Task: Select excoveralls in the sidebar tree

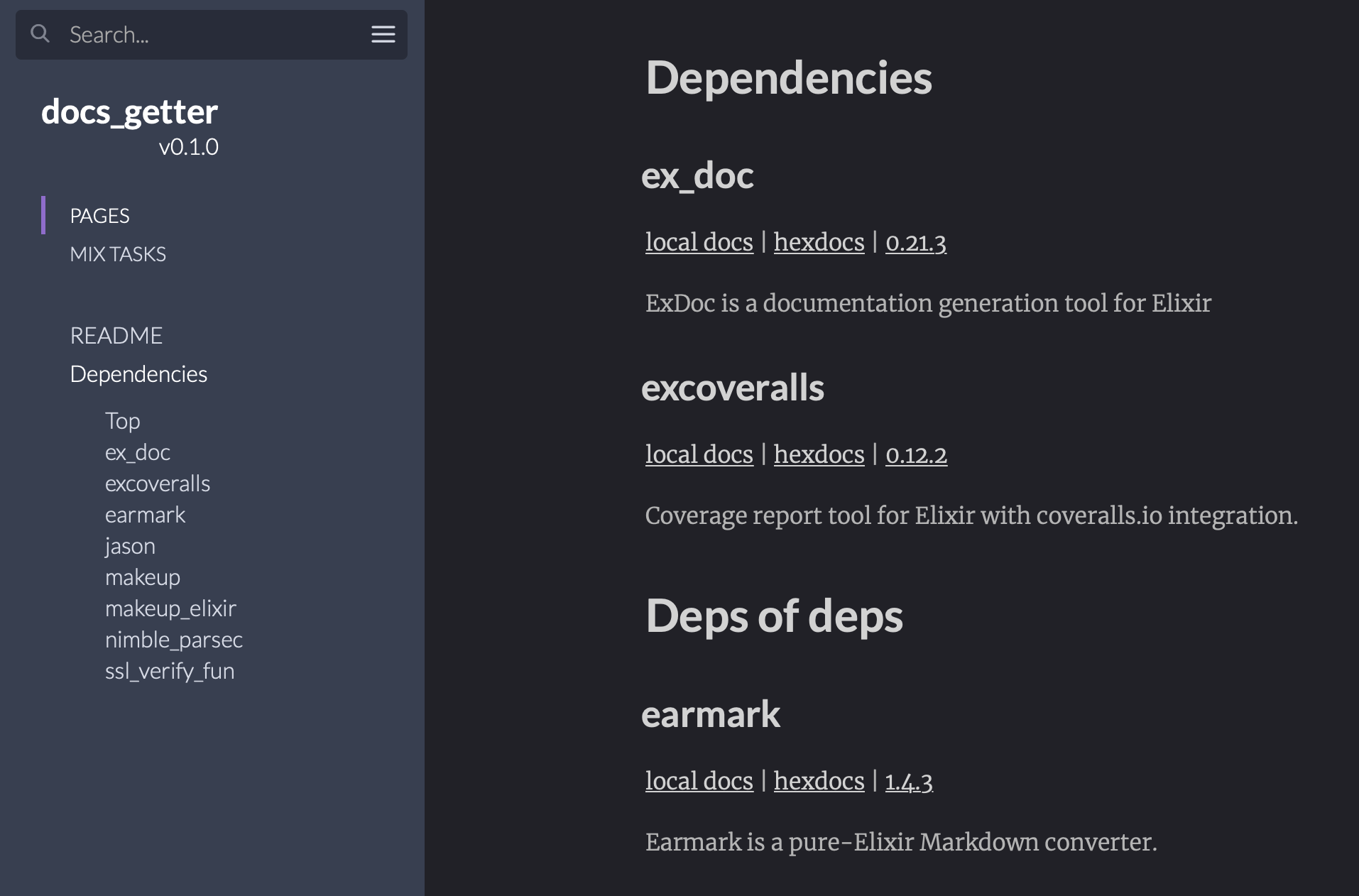Action: (x=158, y=483)
